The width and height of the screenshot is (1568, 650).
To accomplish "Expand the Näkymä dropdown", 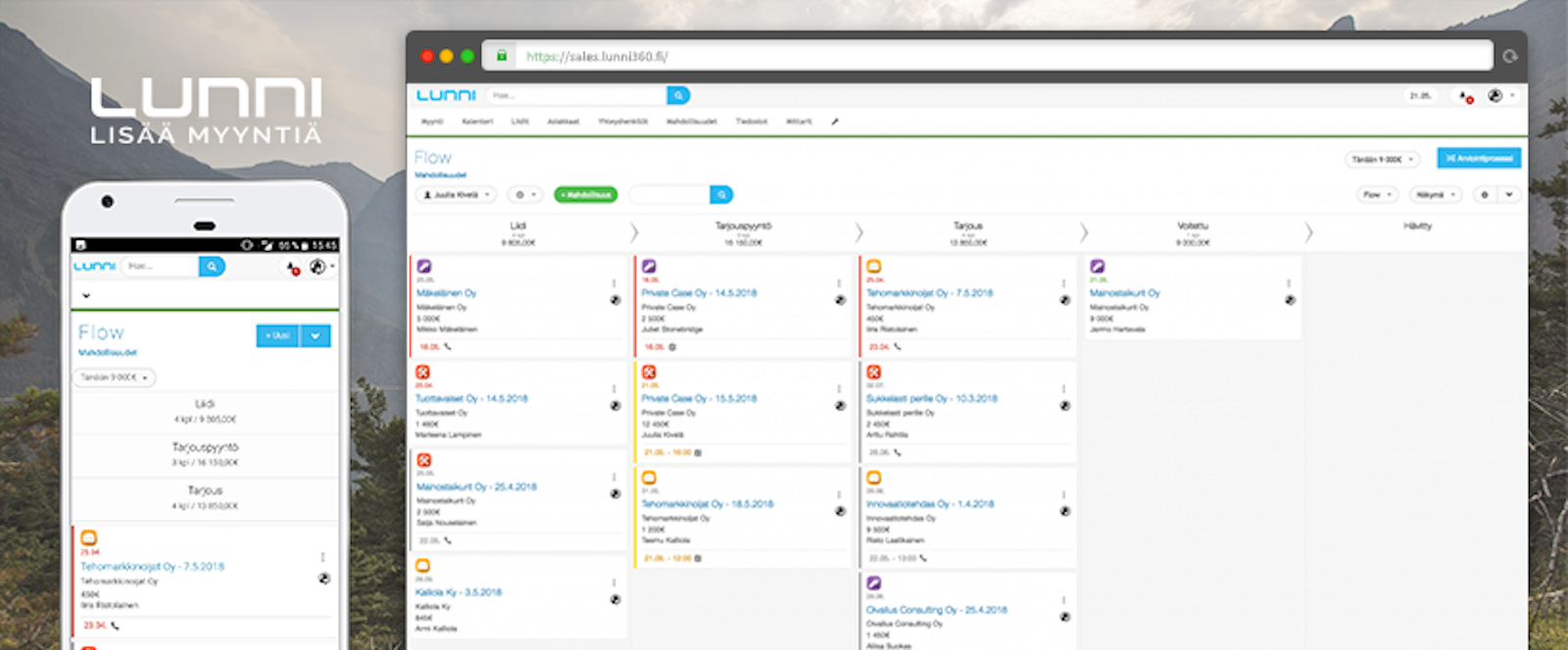I will 1435,195.
